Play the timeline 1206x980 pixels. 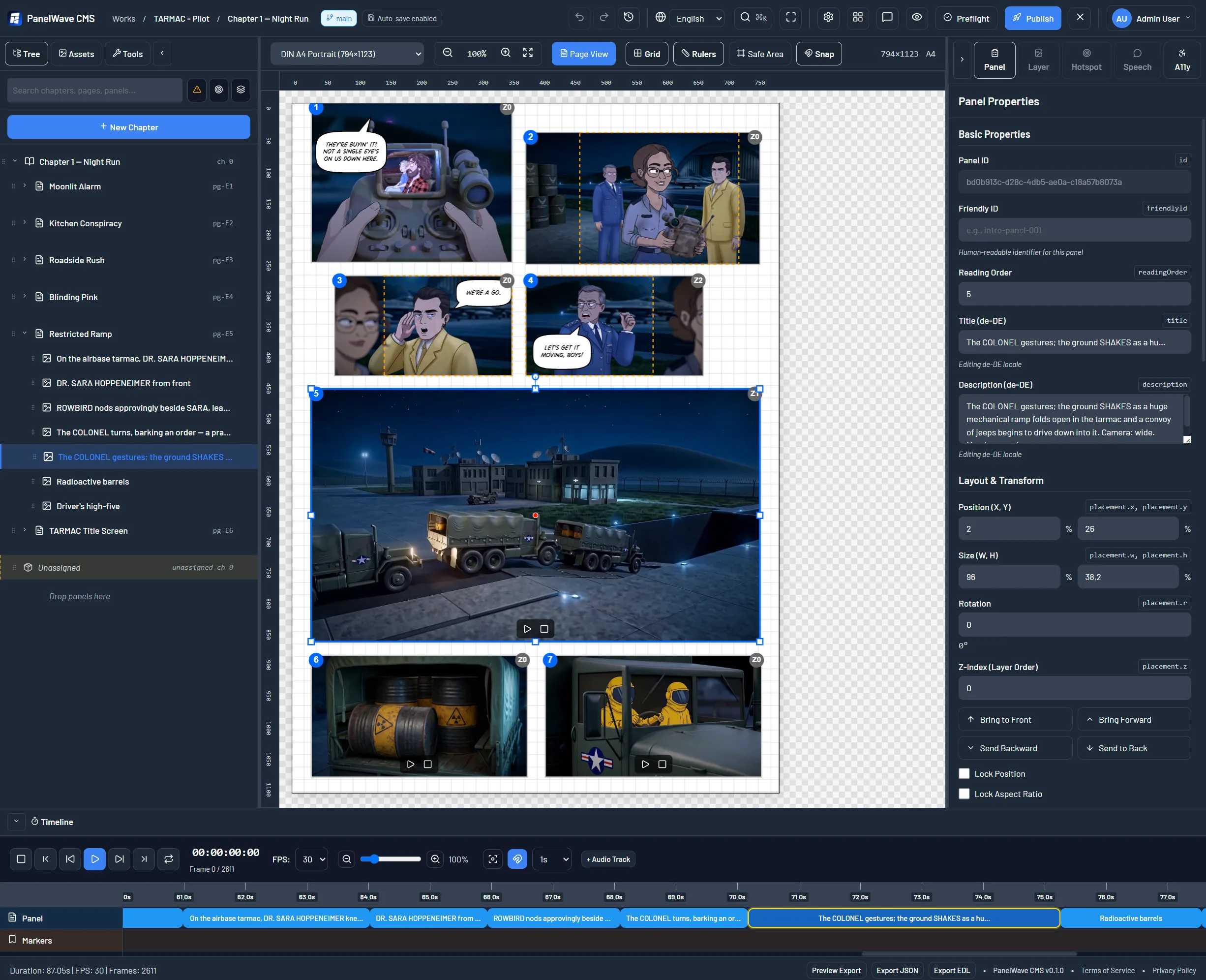pos(95,859)
